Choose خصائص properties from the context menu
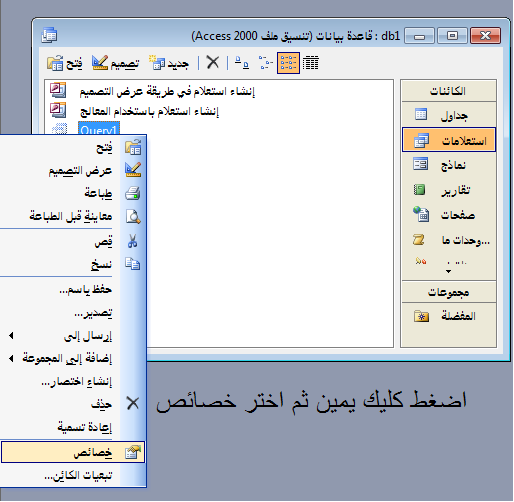 point(73,452)
